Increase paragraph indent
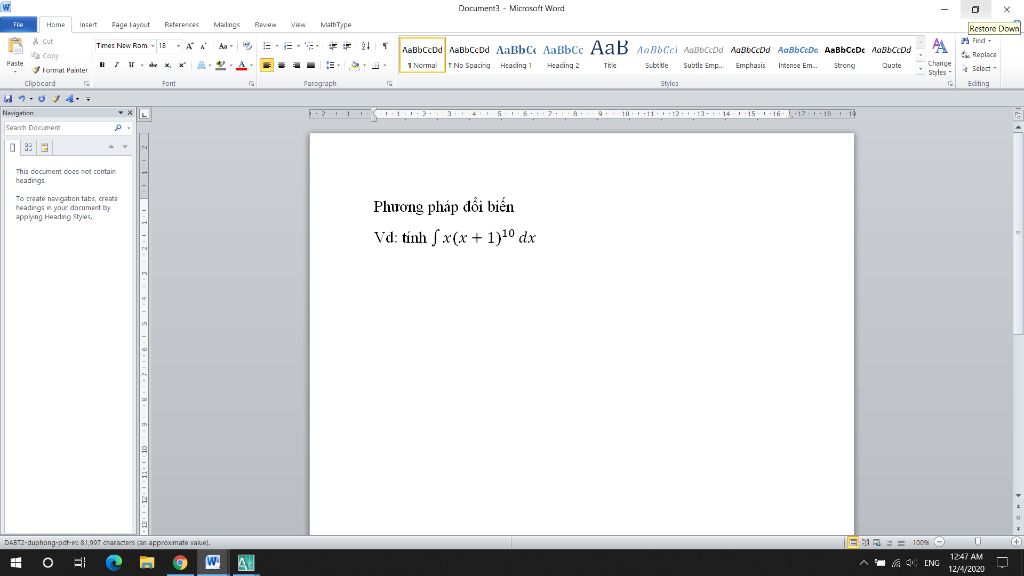 tap(347, 46)
